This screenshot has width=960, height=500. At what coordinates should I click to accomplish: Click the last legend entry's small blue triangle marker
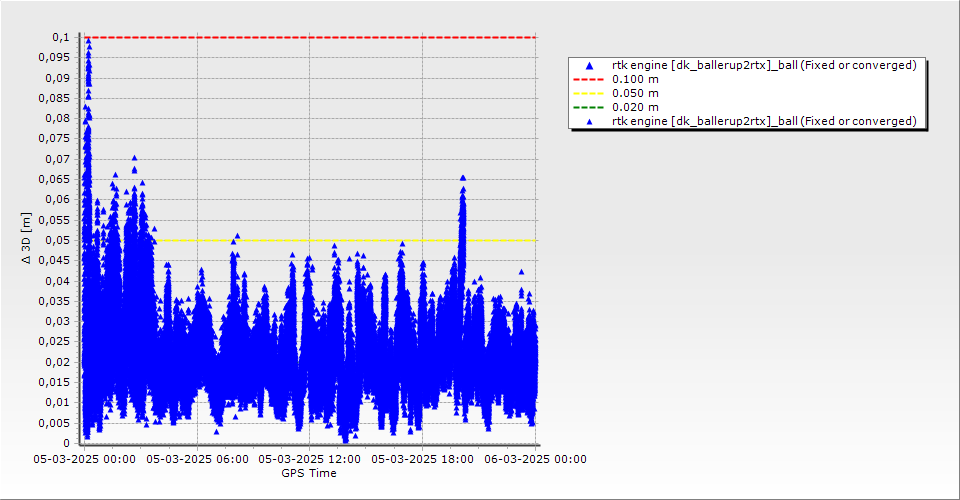(x=589, y=122)
